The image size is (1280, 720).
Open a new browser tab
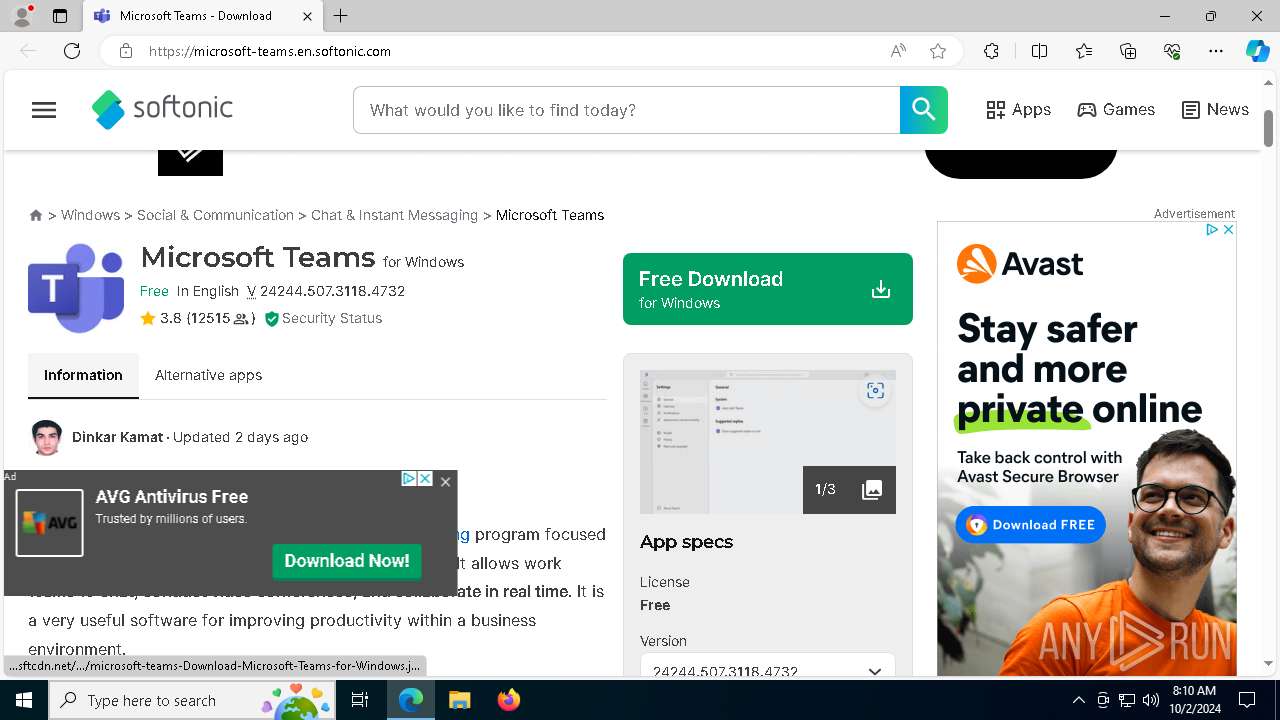[x=341, y=16]
